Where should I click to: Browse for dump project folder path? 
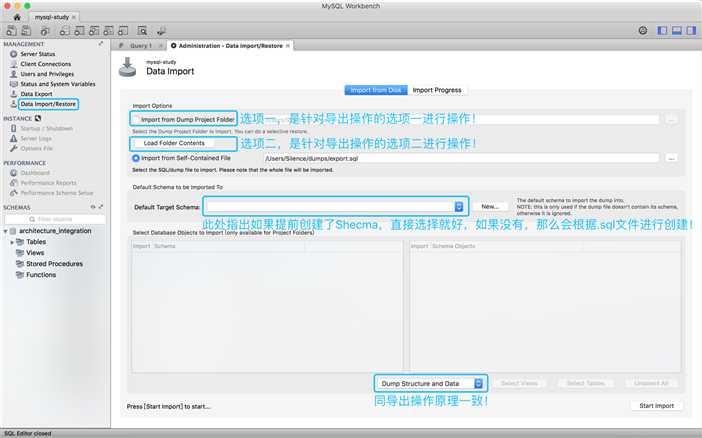tap(671, 120)
